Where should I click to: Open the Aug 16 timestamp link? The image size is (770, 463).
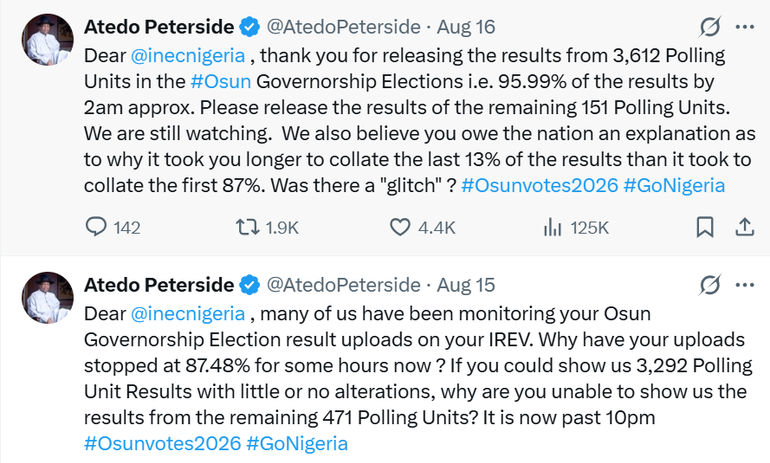click(x=466, y=27)
